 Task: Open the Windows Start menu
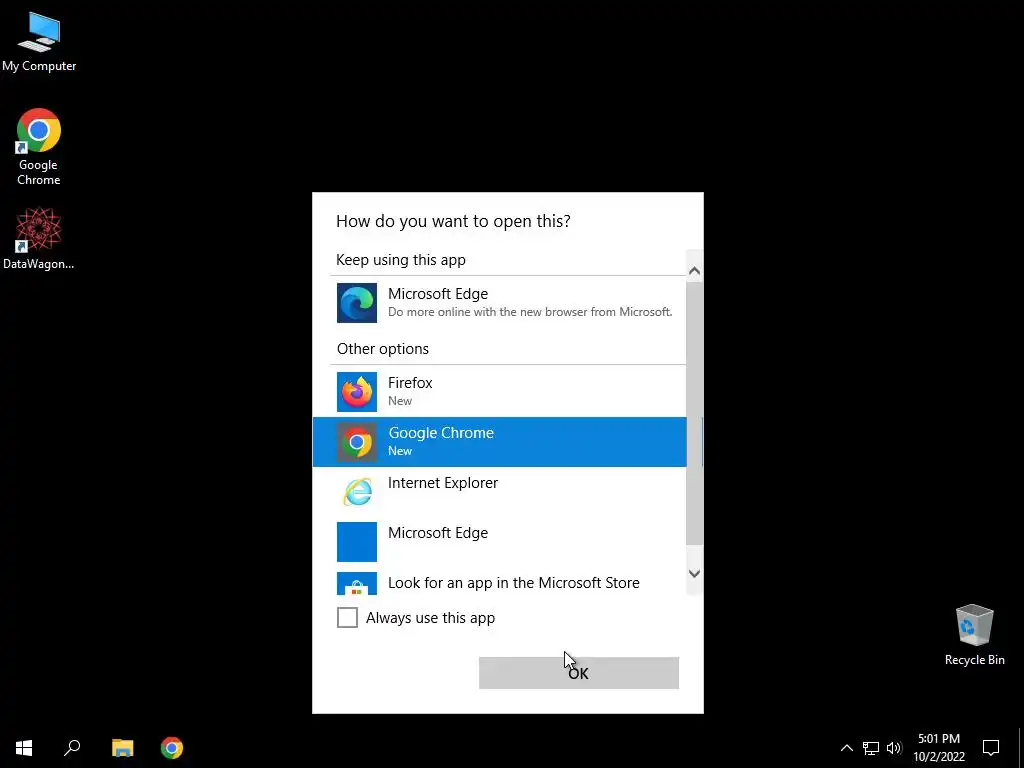point(24,748)
